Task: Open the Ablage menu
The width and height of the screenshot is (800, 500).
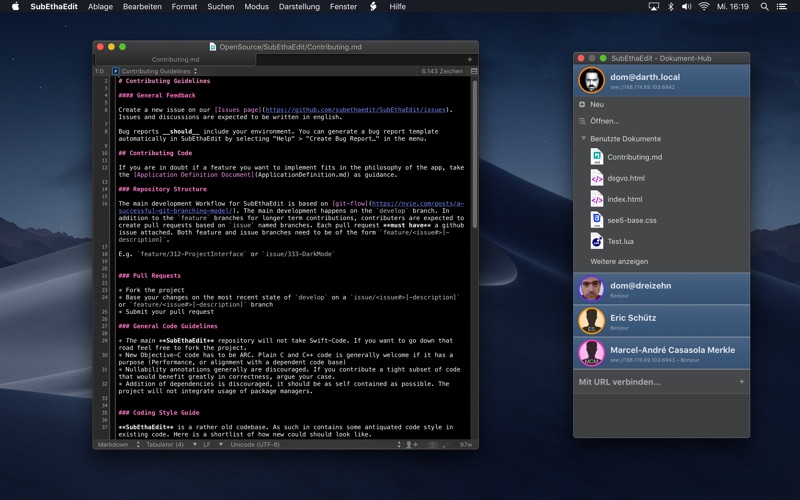Action: coord(100,7)
